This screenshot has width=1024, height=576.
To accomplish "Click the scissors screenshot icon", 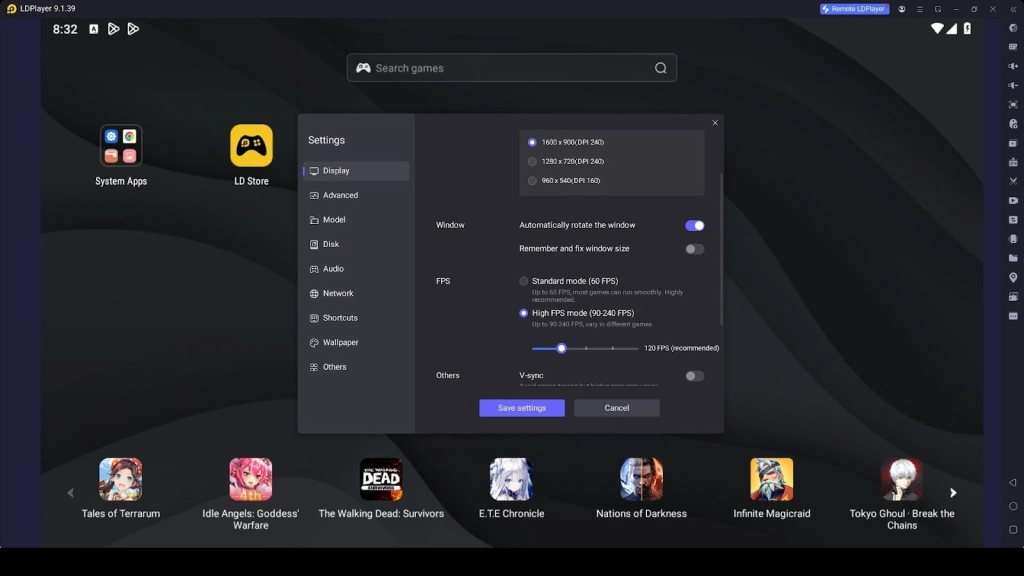I will coord(1013,181).
